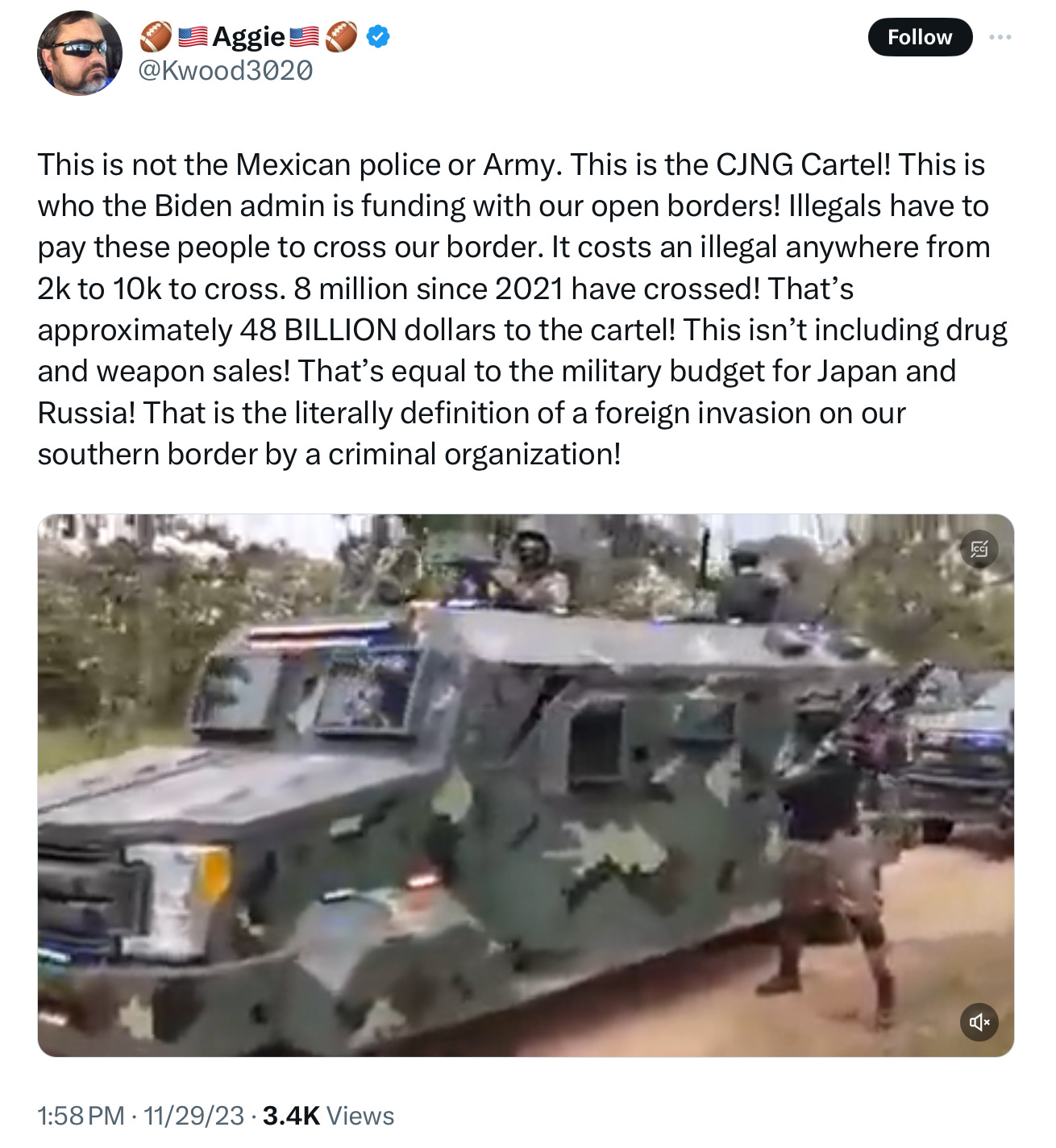Unmute the video with the speaker icon
1056x1148 pixels.
click(979, 1022)
